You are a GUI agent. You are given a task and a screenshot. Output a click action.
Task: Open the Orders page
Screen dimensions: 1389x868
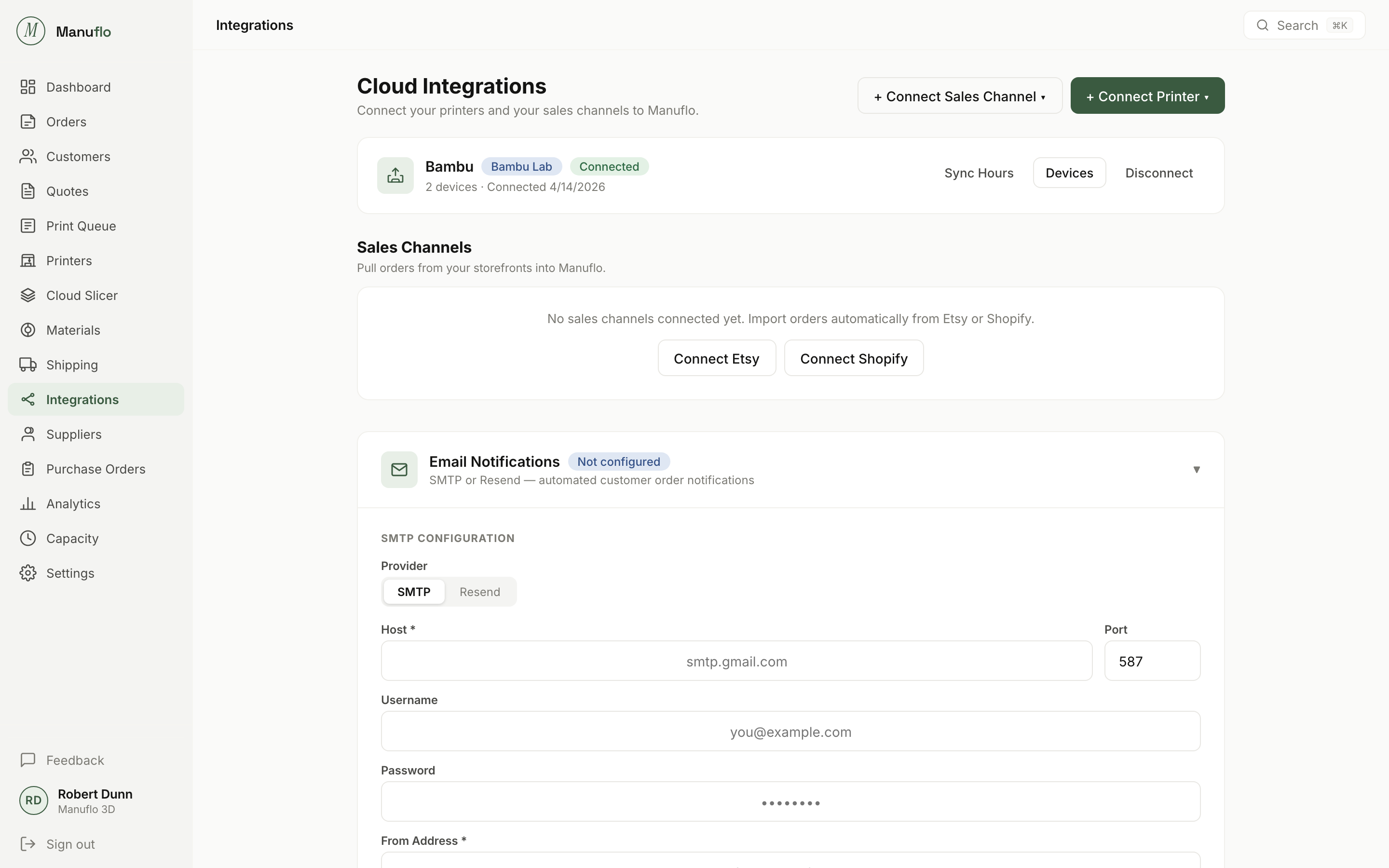coord(96,122)
